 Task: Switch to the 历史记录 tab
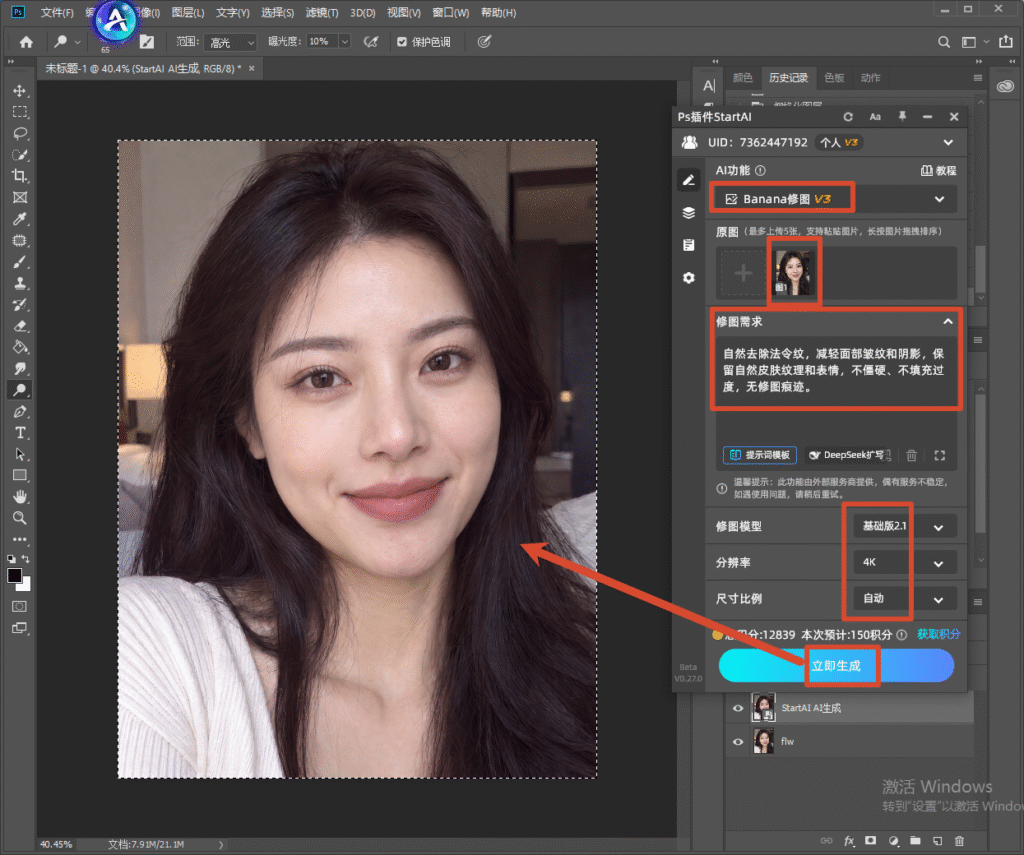[x=788, y=78]
